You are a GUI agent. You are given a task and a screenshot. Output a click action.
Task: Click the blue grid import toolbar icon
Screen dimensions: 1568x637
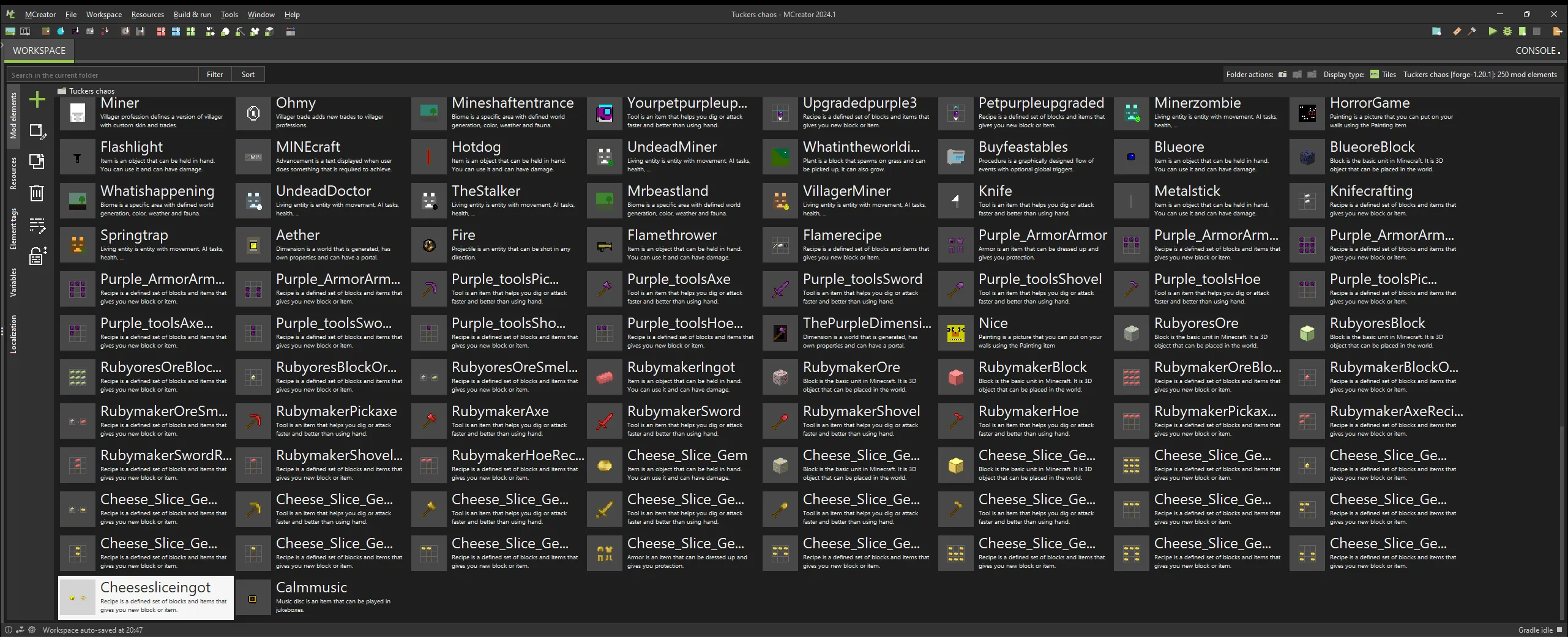click(176, 32)
